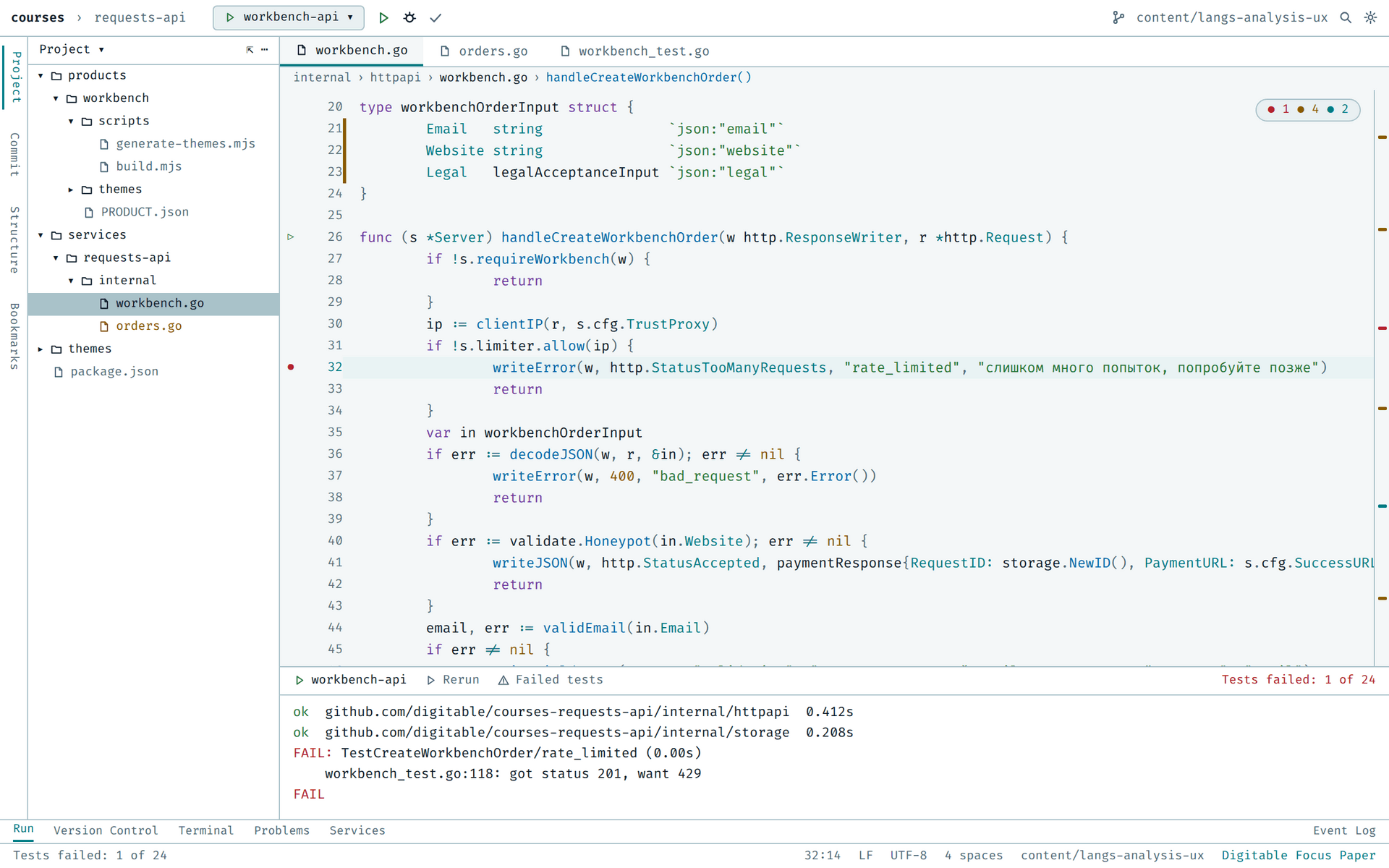Open the Services tool tab
This screenshot has height=868, width=1389.
[x=357, y=830]
